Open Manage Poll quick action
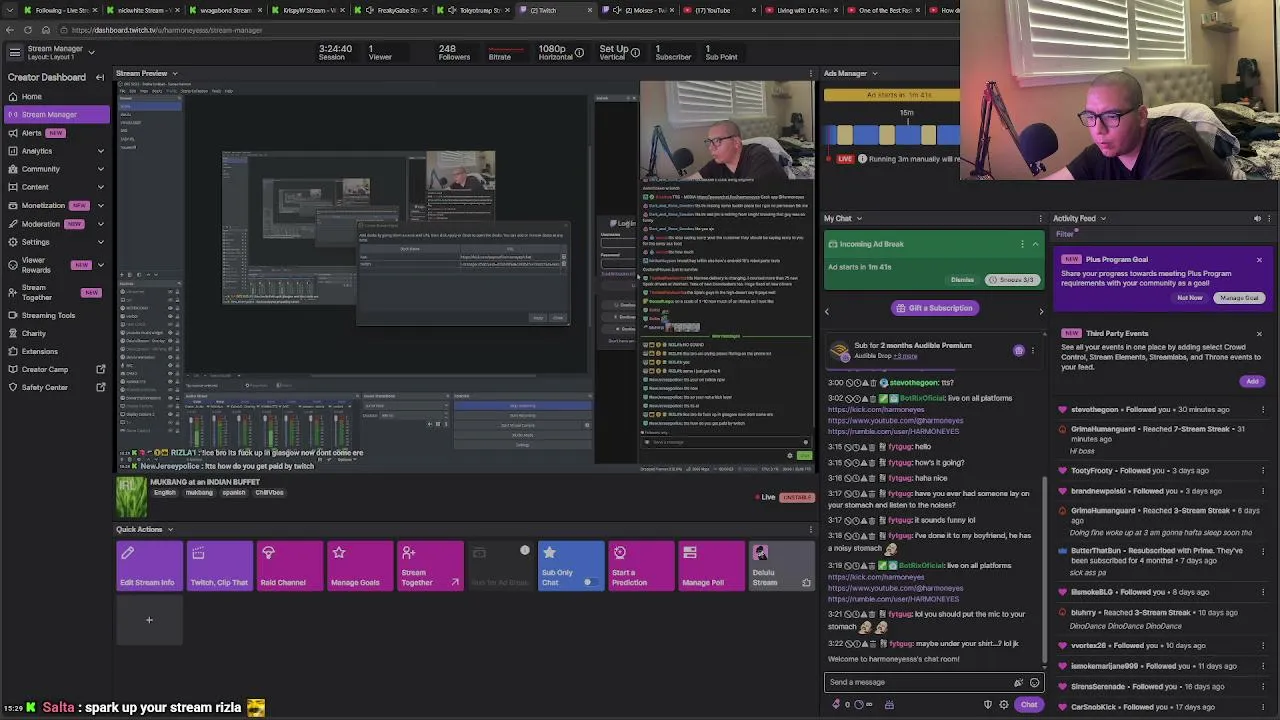The height and width of the screenshot is (720, 1280). (711, 566)
